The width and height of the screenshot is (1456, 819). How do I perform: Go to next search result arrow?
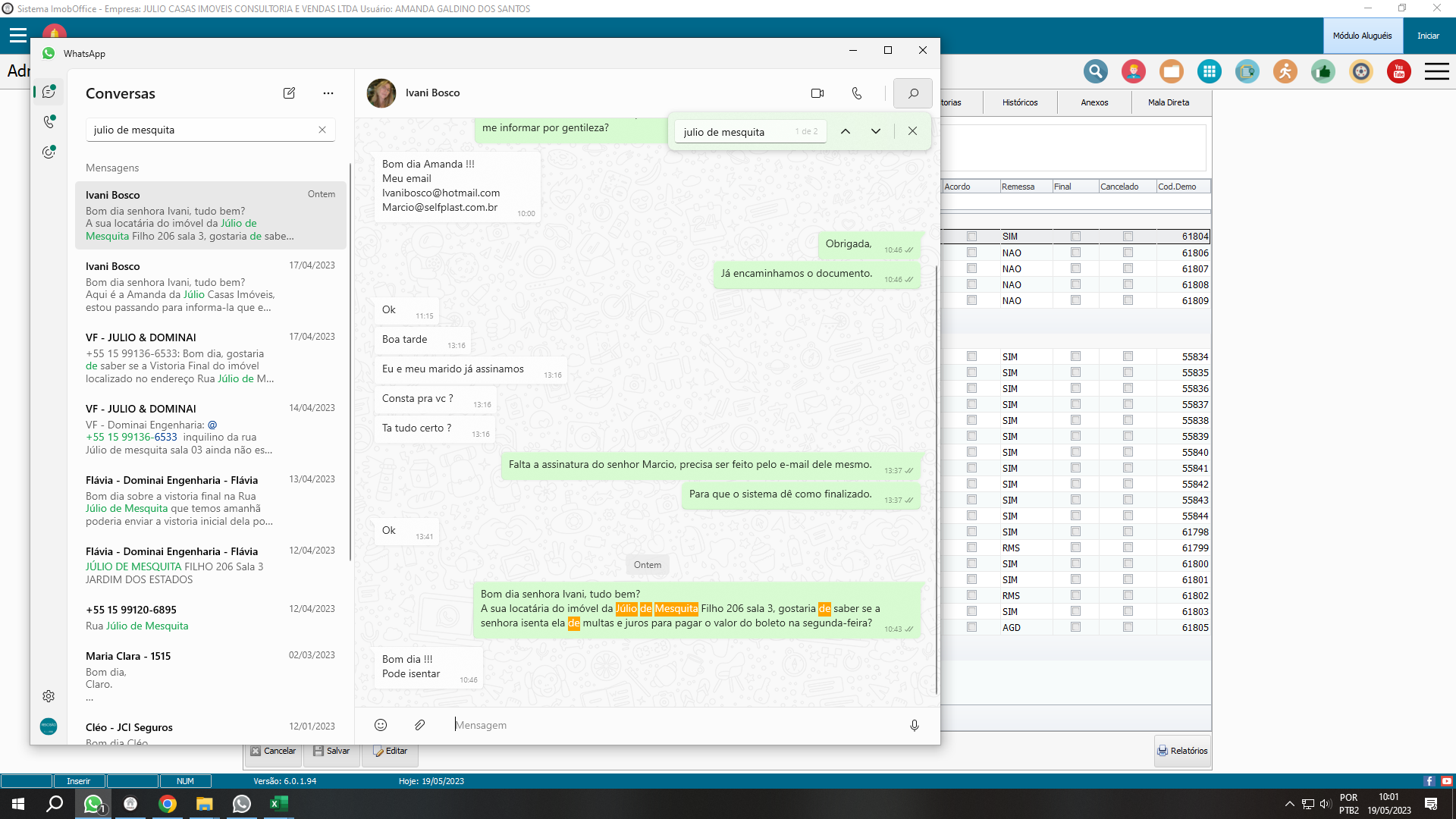pos(876,131)
